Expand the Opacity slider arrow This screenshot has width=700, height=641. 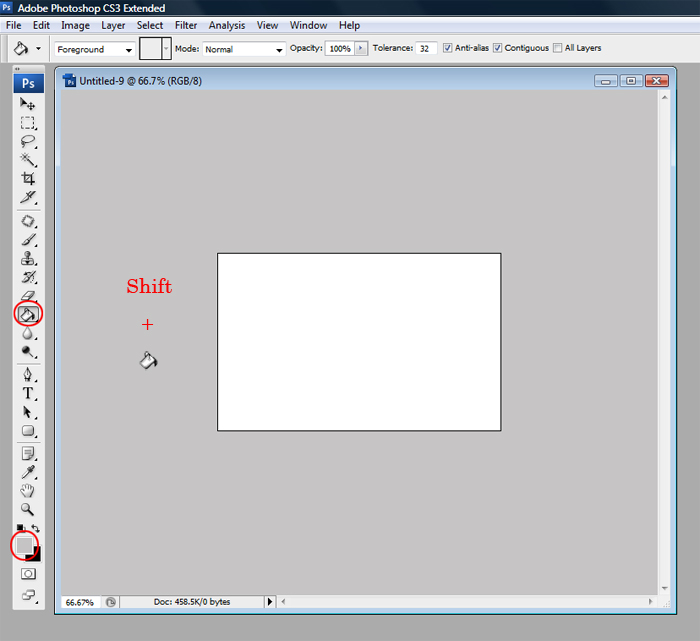point(360,49)
